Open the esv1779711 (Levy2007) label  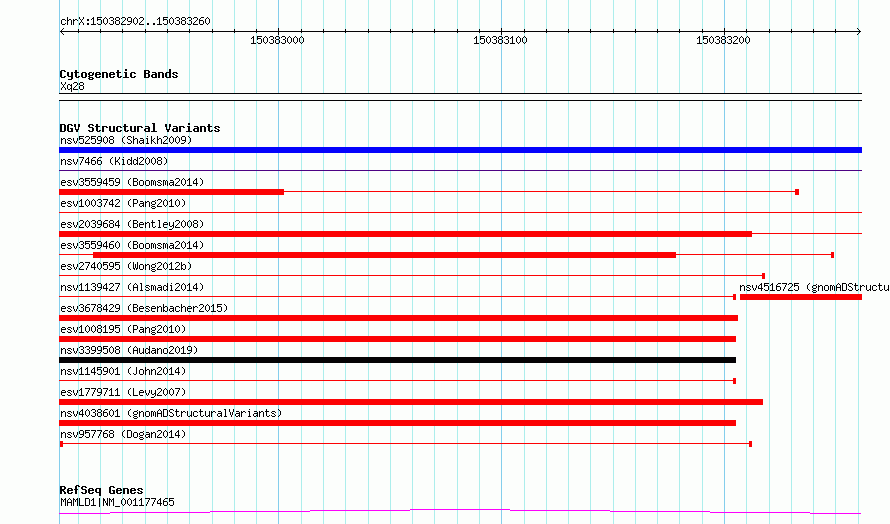123,392
